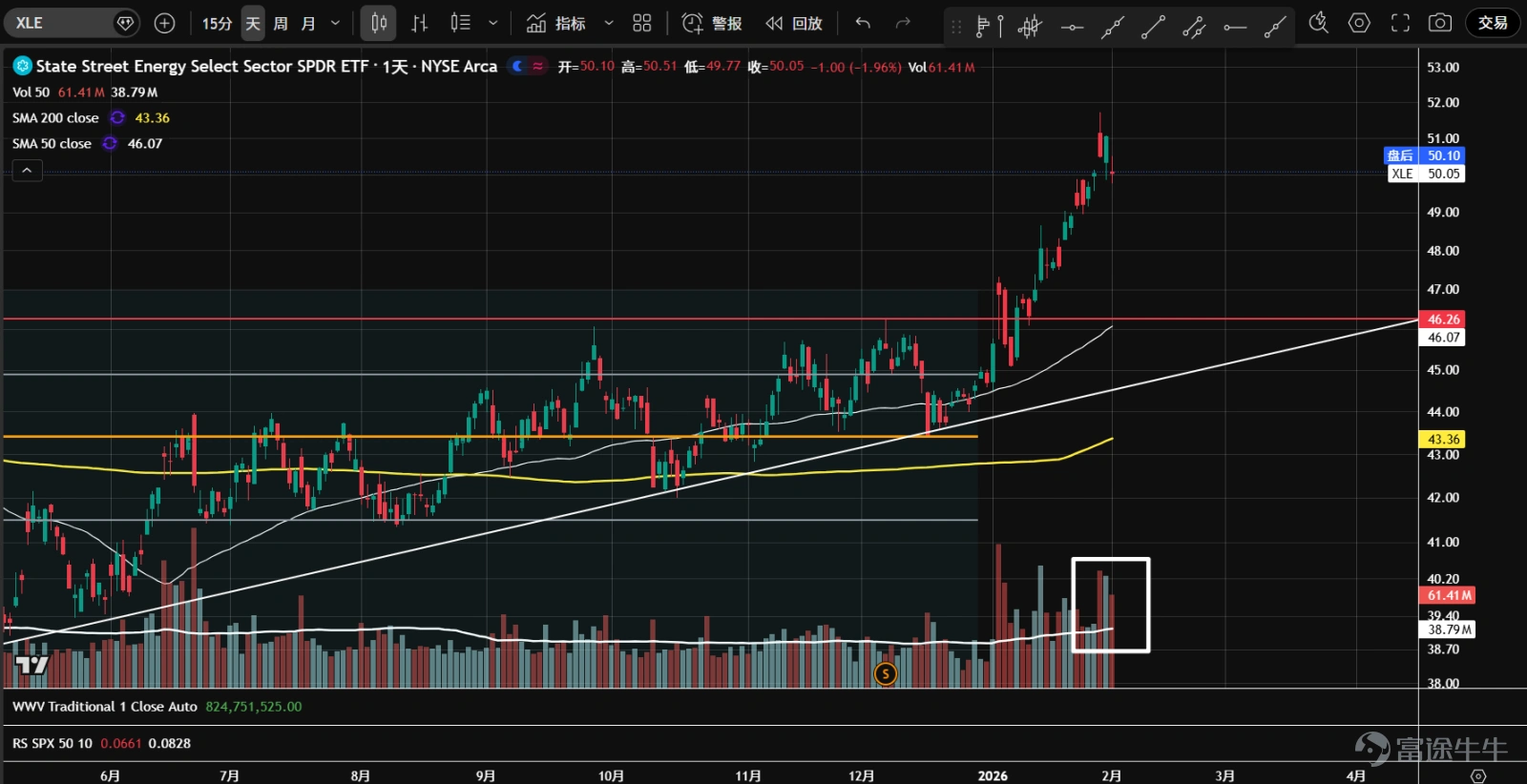Click the yellow 43.36 SMA 200 price label

coord(1443,440)
